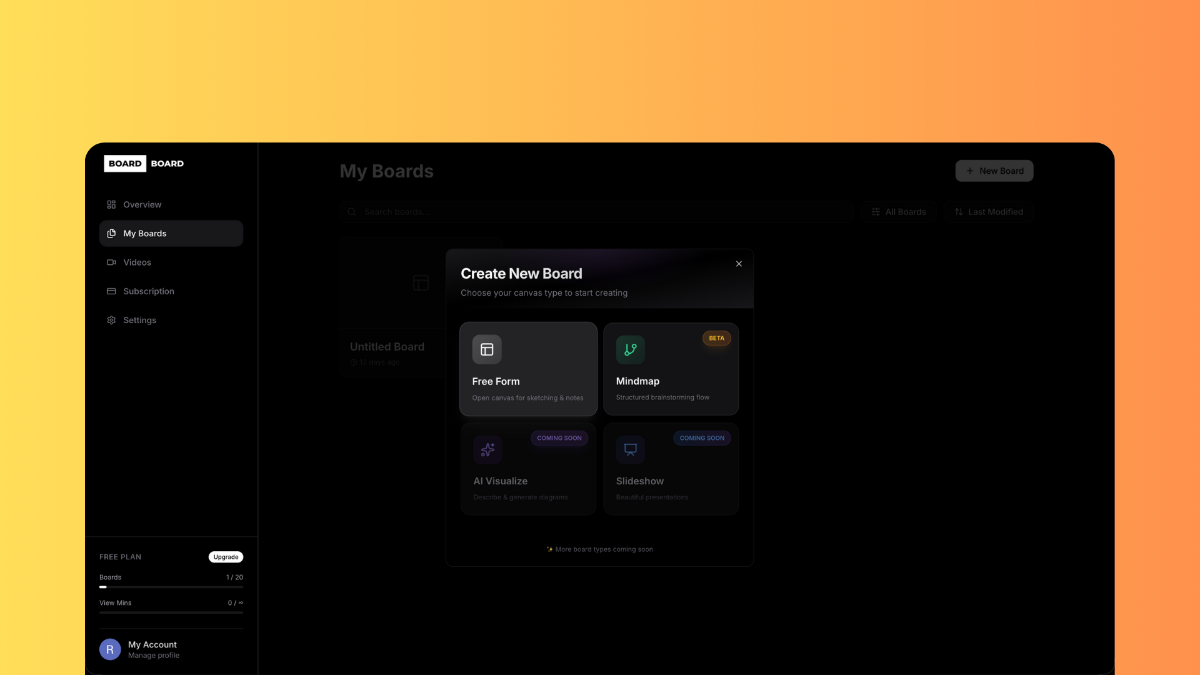Open Subscription page from sidebar
1200x675 pixels.
(148, 292)
